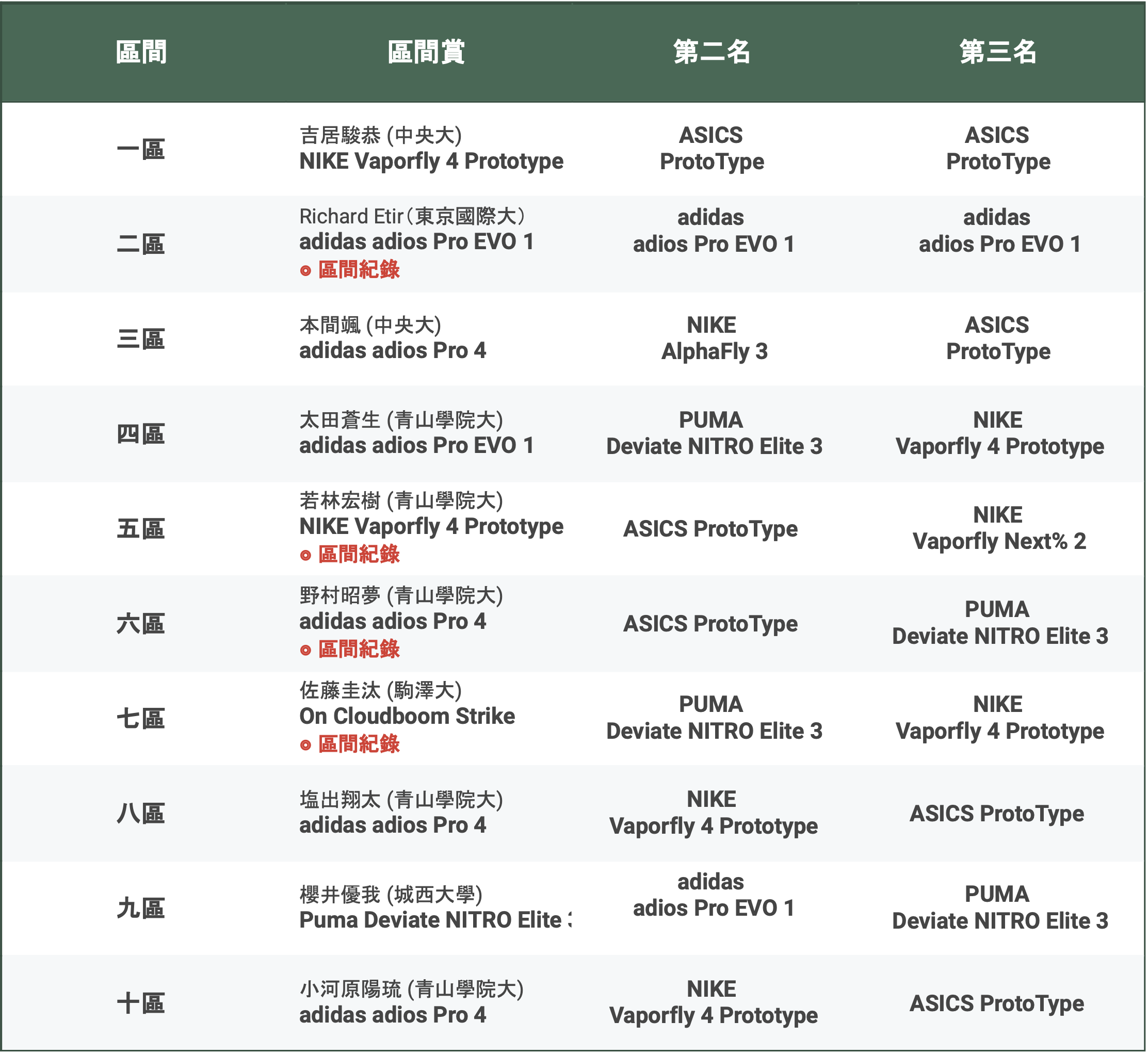
Task: Click runner name 吉居駿恭 (中央大)
Action: tap(380, 136)
